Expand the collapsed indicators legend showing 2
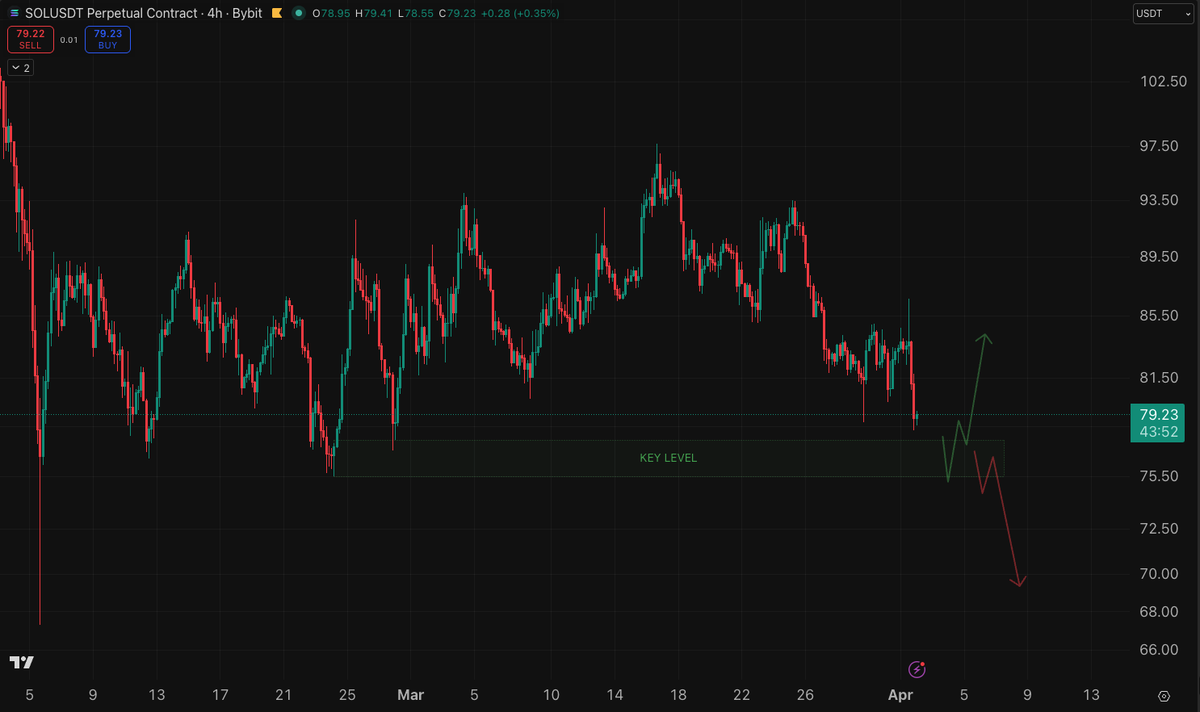Image resolution: width=1200 pixels, height=712 pixels. (20, 68)
